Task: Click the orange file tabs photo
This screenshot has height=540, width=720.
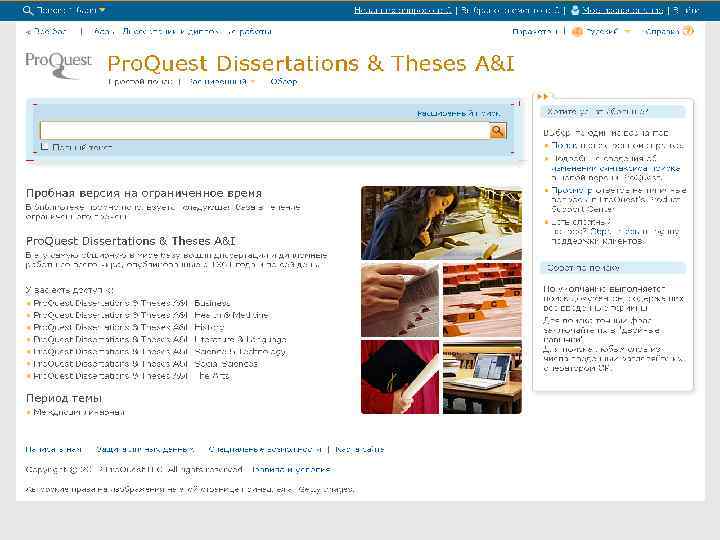Action: (x=482, y=300)
